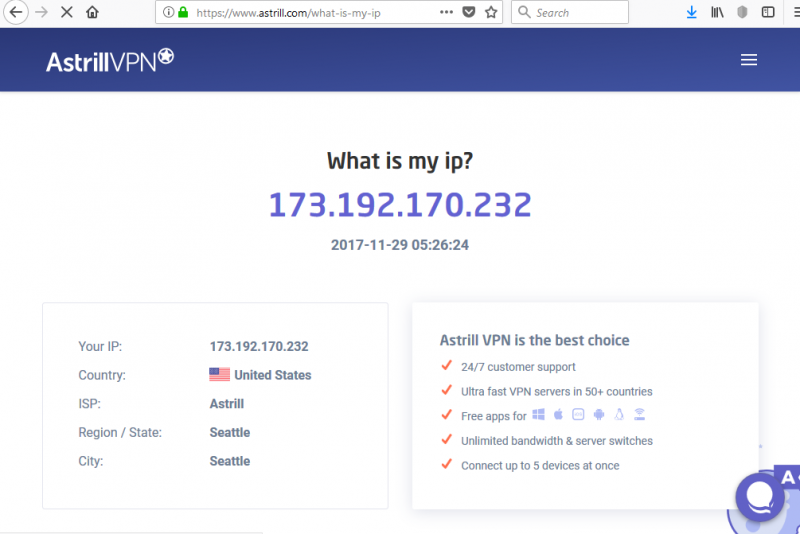The width and height of the screenshot is (800, 534).
Task: Click the Android app icon
Action: coord(598,415)
